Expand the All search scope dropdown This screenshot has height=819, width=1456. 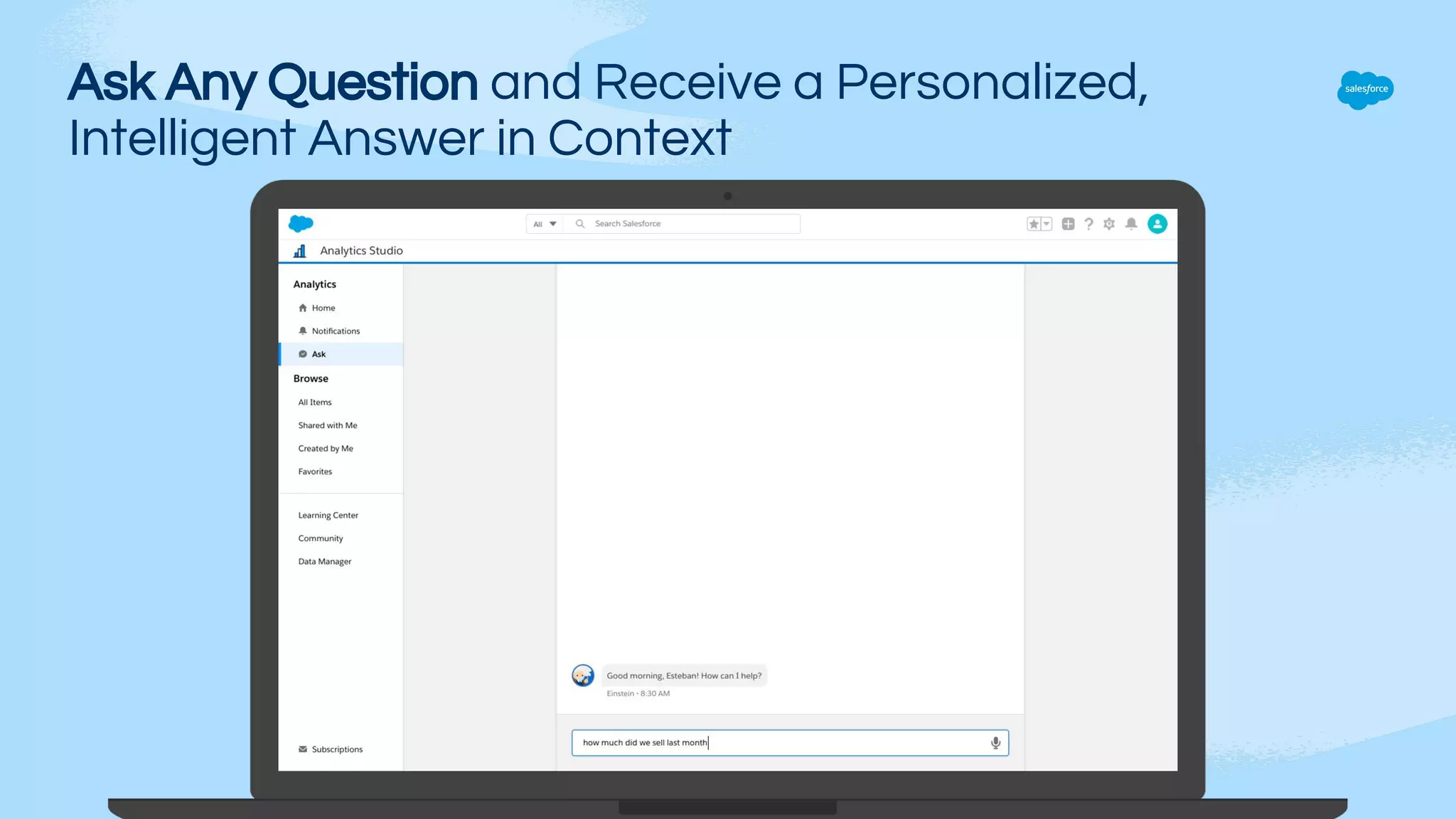point(545,224)
